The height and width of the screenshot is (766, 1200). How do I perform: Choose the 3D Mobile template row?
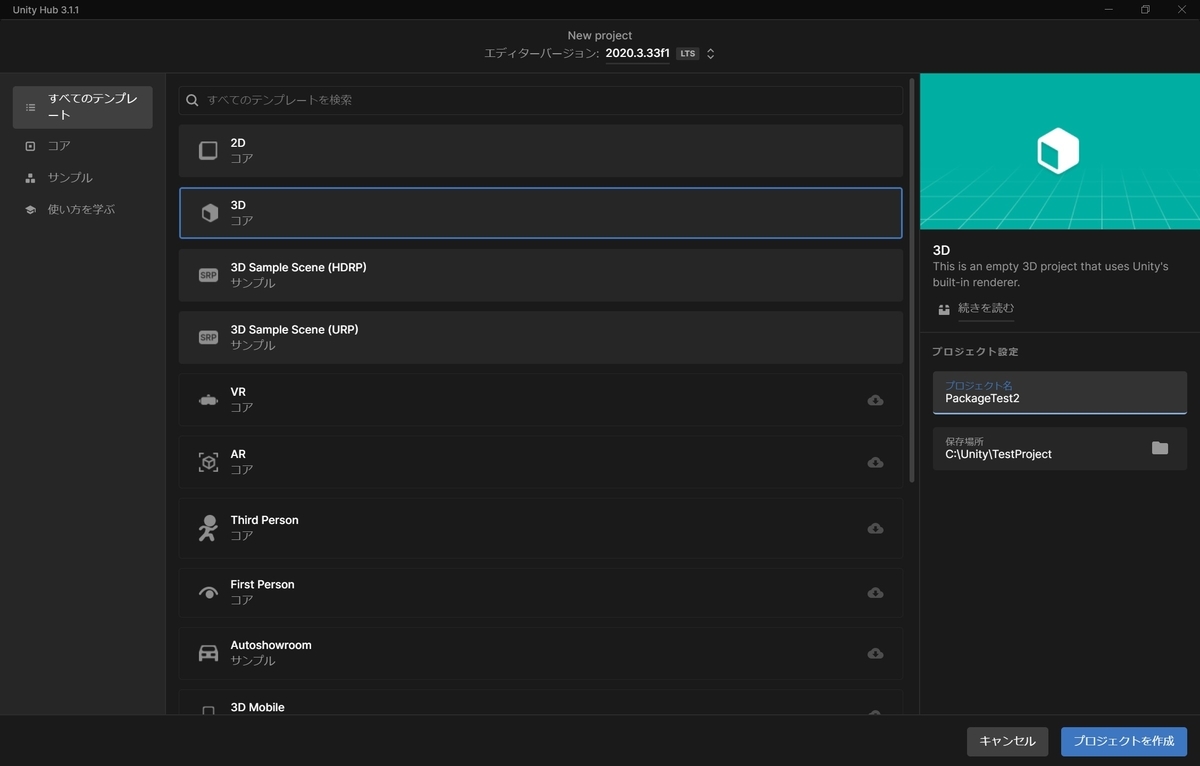pyautogui.click(x=541, y=702)
